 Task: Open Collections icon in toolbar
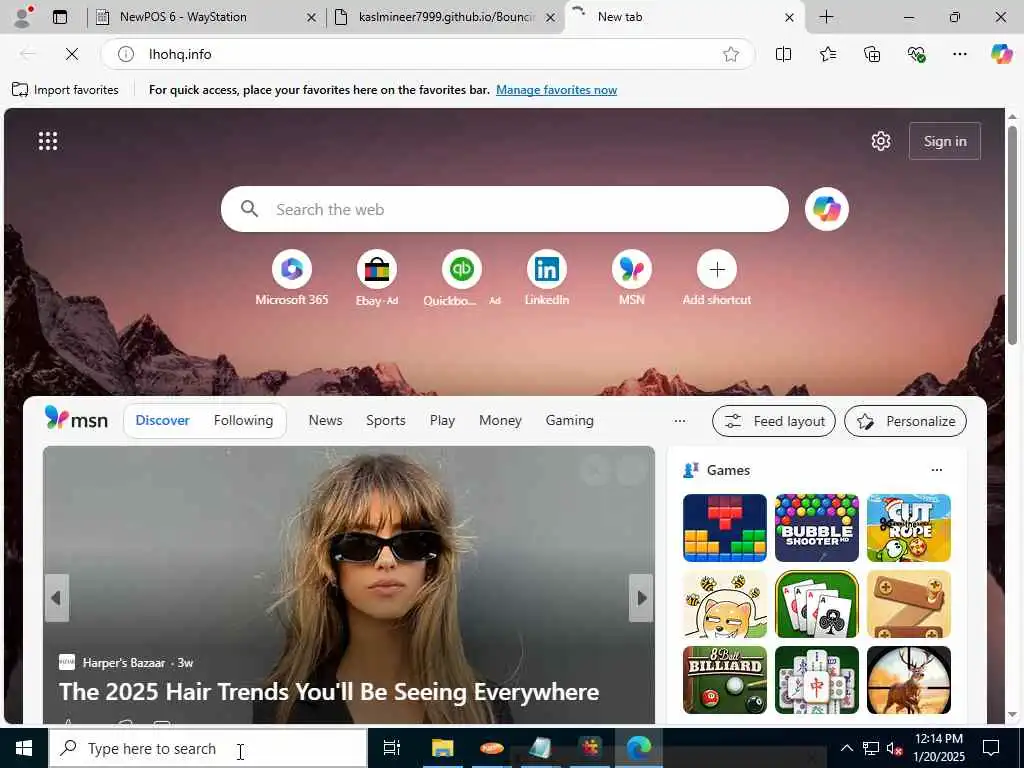[x=872, y=54]
